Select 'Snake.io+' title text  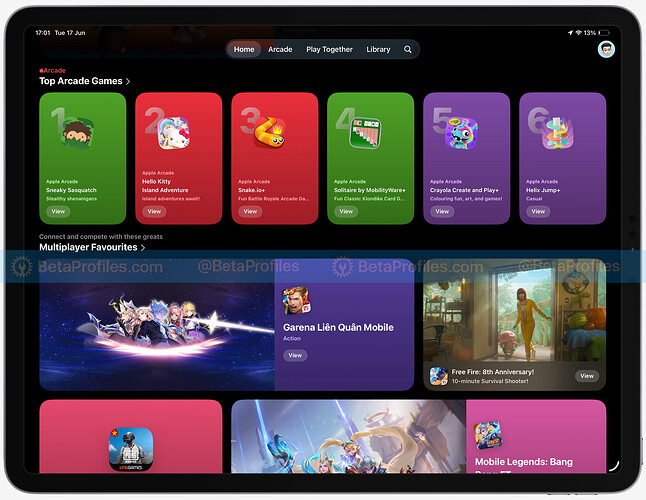[x=251, y=190]
